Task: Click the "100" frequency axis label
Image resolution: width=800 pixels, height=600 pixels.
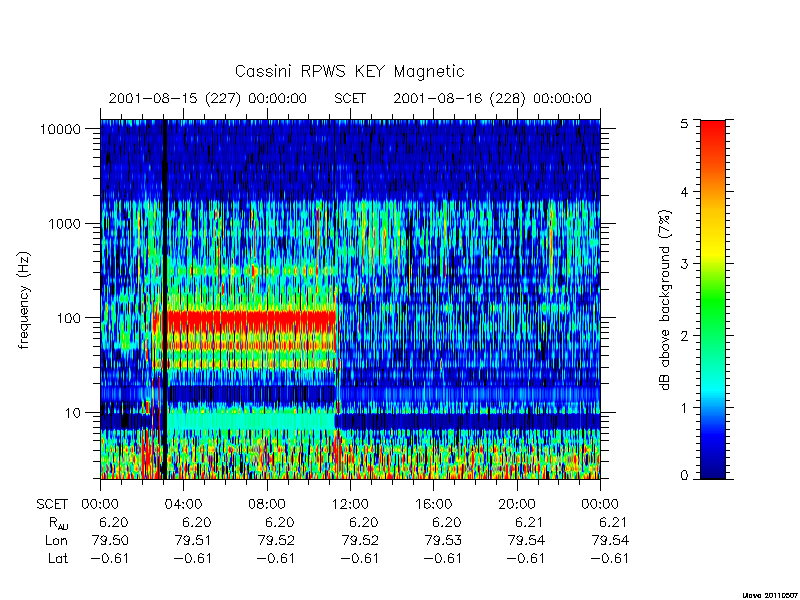Action: [x=69, y=318]
